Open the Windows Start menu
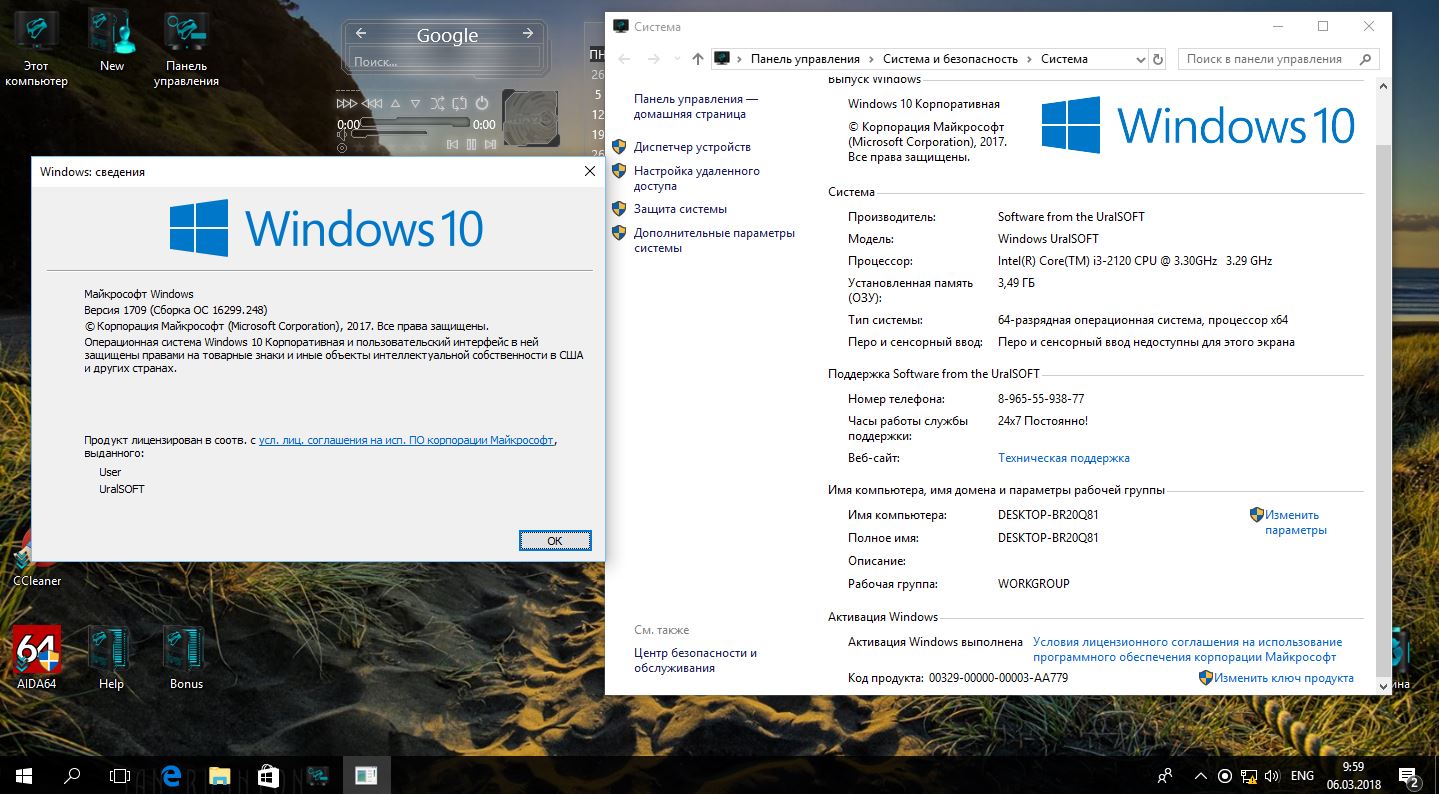This screenshot has width=1439, height=794. click(x=23, y=775)
